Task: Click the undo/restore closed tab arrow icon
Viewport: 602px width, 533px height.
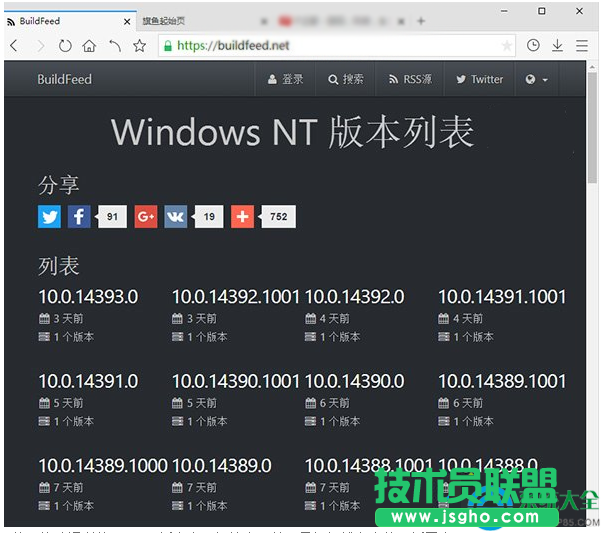Action: [114, 46]
